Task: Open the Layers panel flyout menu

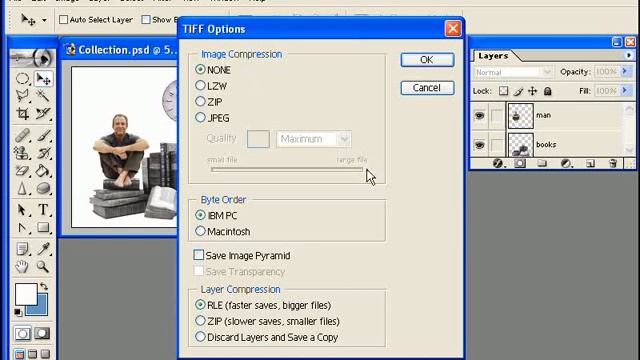Action: (x=629, y=56)
